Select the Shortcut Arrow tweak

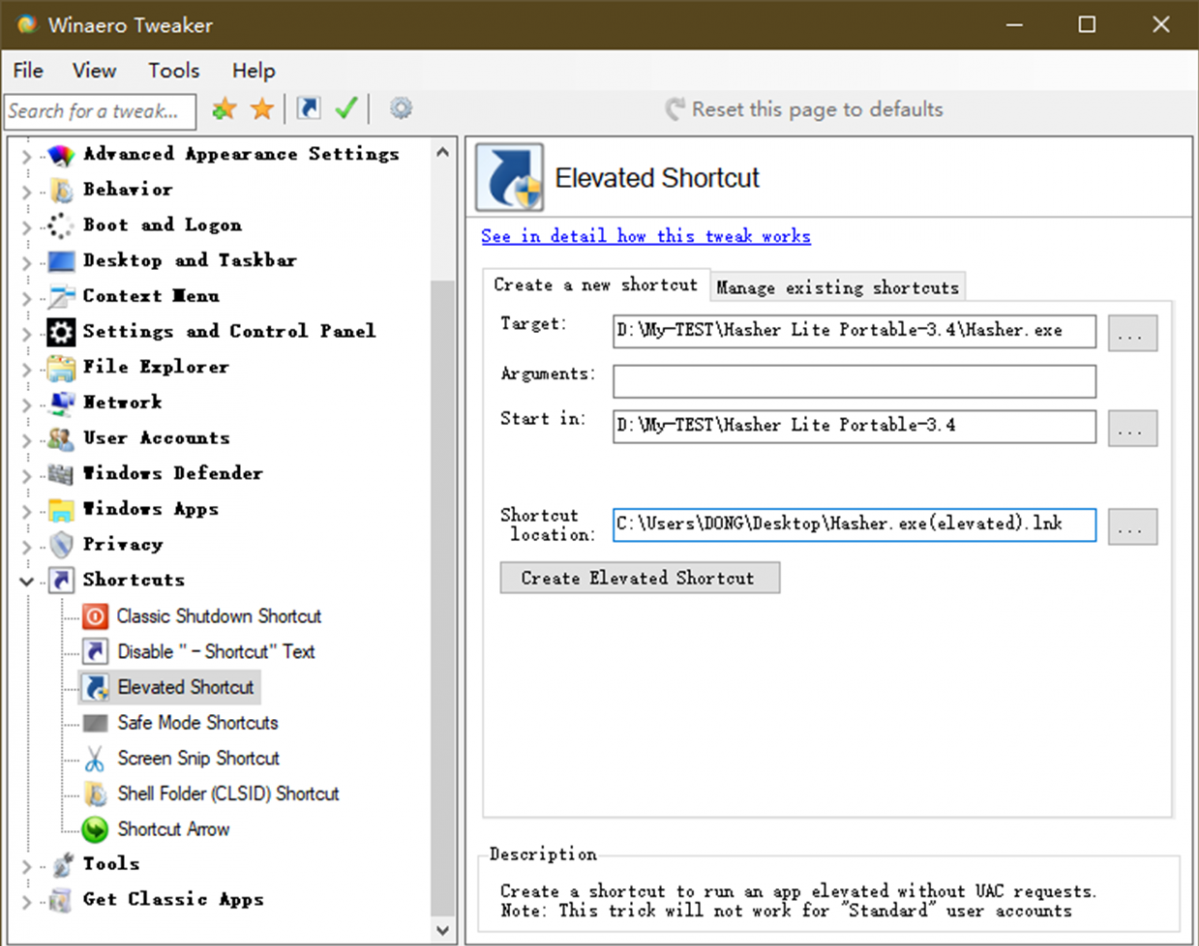tap(173, 829)
